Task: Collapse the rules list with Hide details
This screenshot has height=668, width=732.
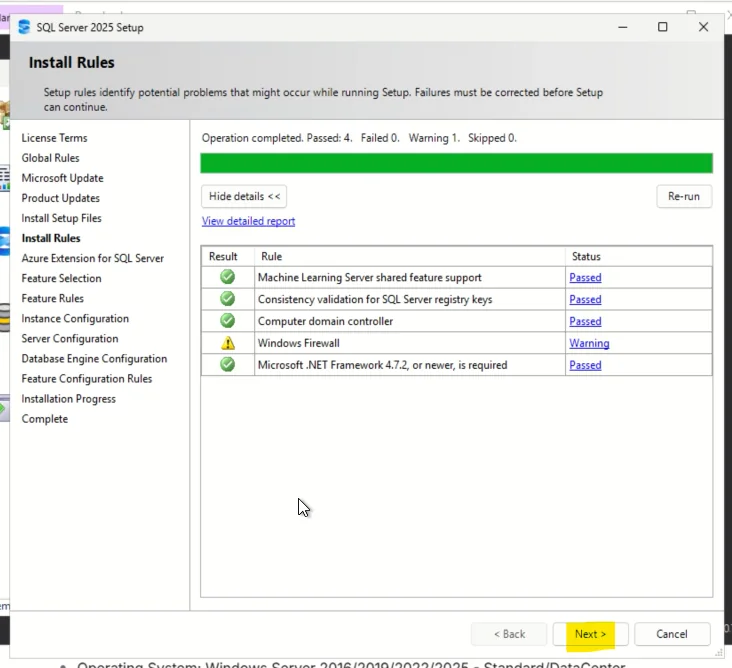Action: click(244, 197)
